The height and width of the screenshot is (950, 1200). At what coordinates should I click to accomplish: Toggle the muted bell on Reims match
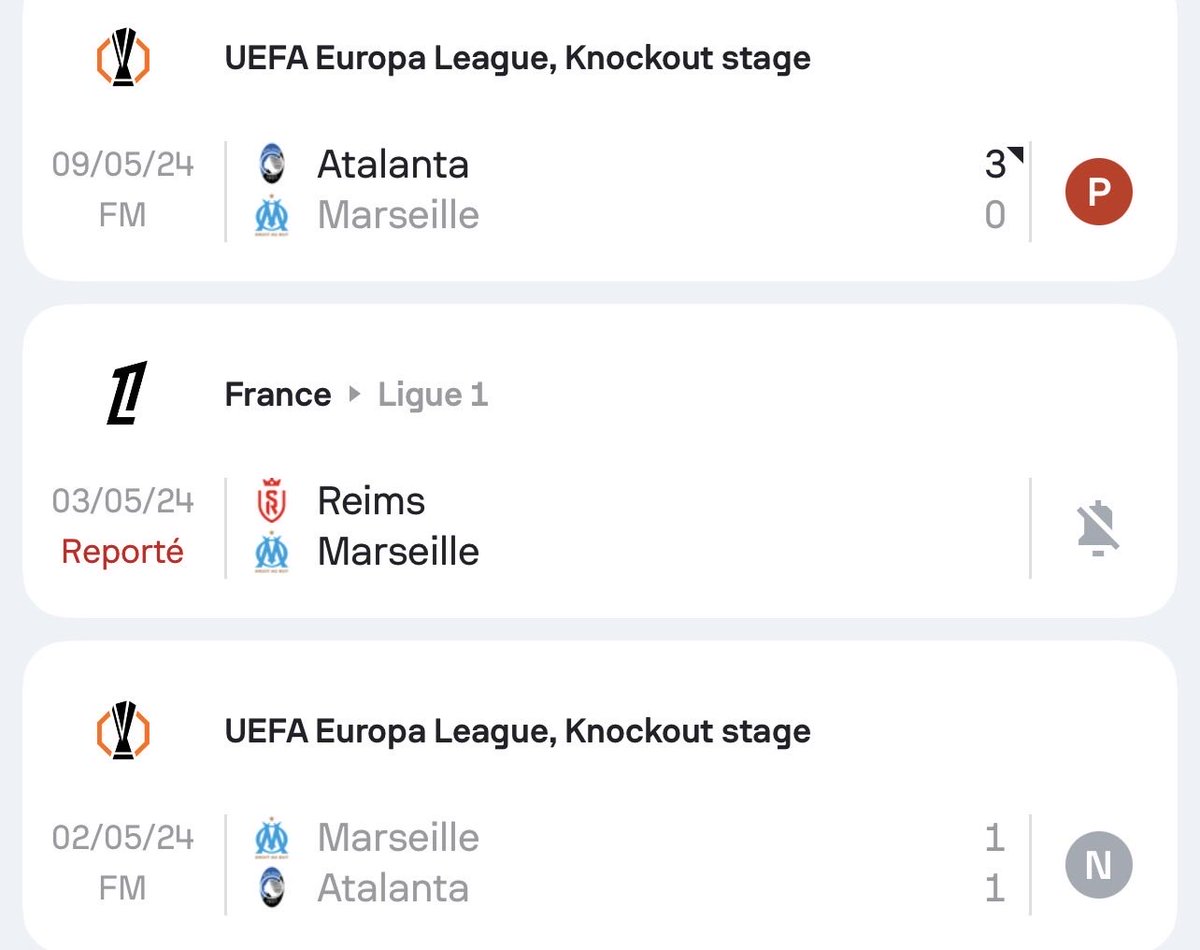coord(1097,528)
